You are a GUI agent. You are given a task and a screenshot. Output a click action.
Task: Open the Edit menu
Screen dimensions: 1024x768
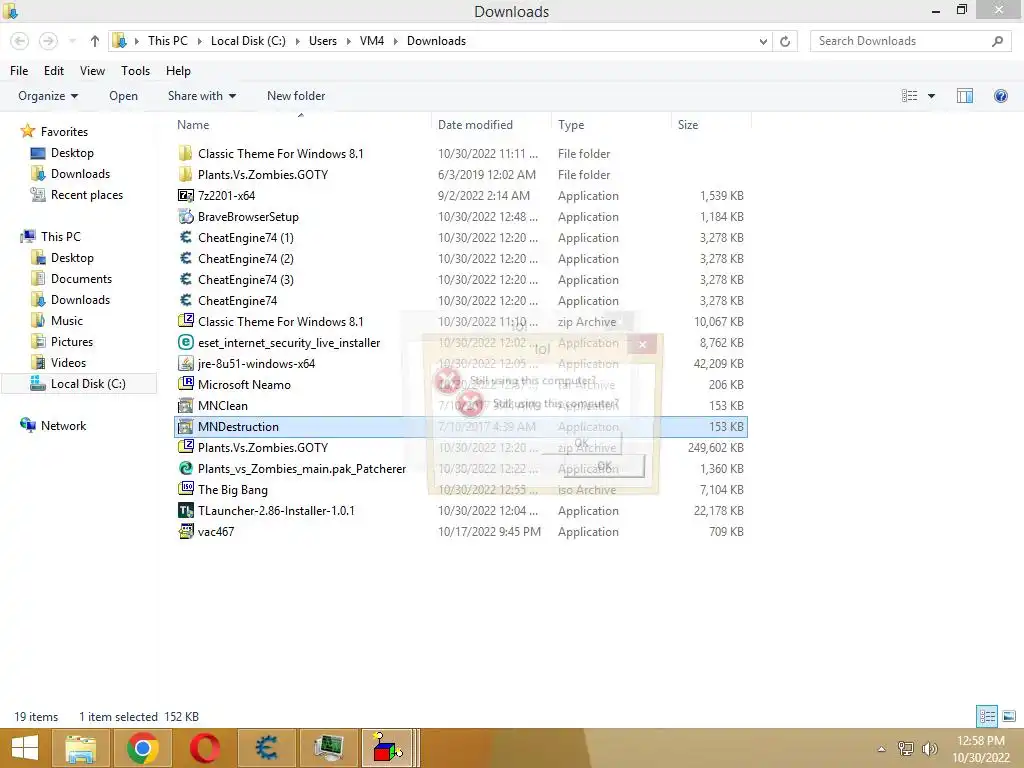coord(54,71)
